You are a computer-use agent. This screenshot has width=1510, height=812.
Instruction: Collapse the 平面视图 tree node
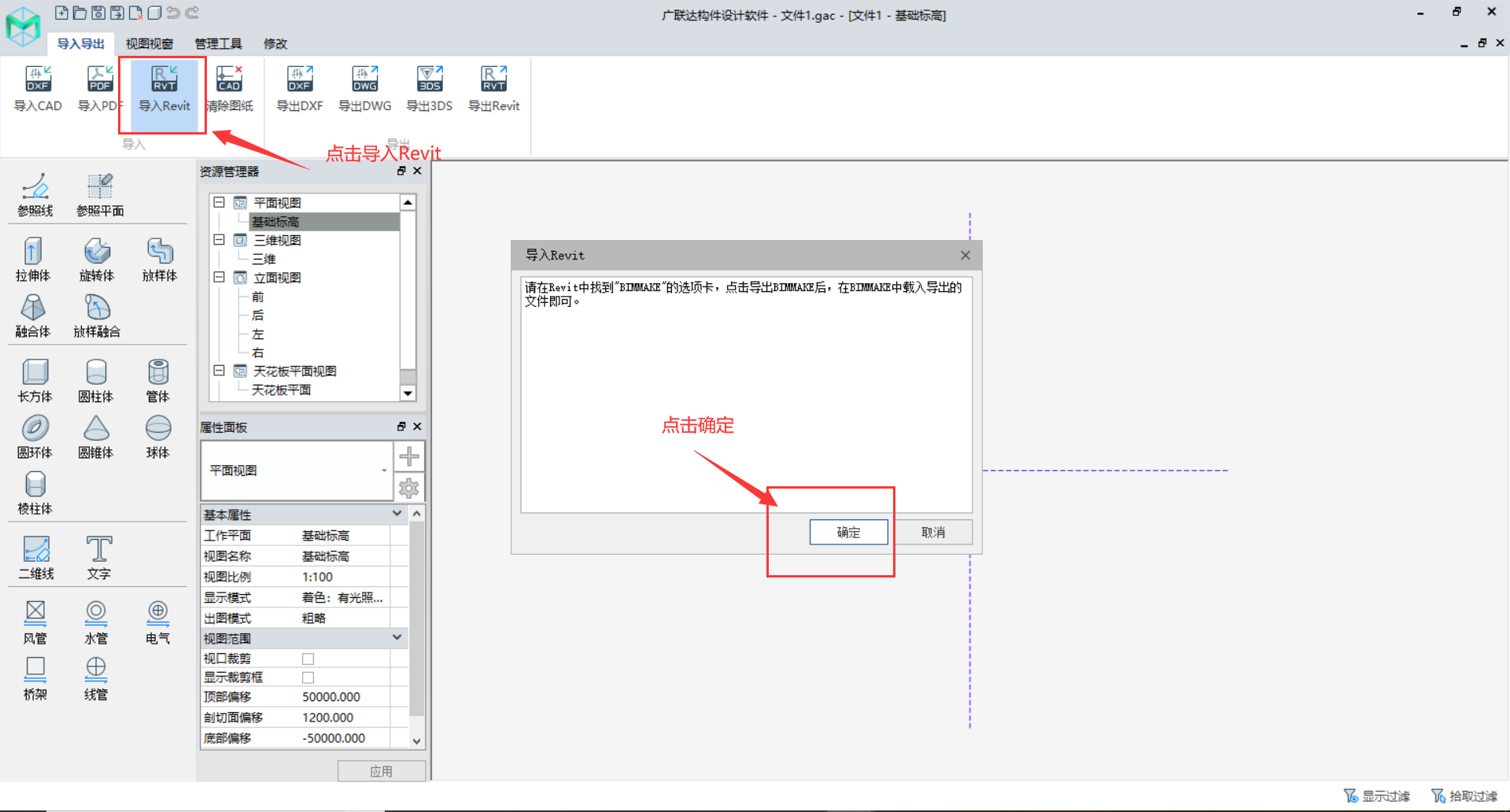[x=220, y=202]
